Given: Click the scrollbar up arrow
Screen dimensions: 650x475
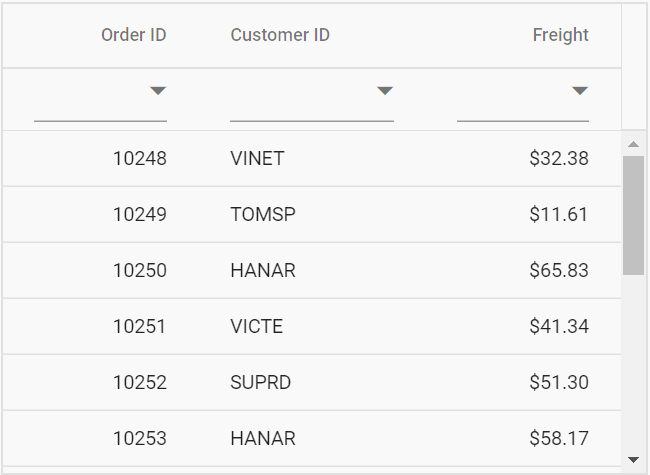Looking at the screenshot, I should pyautogui.click(x=633, y=144).
